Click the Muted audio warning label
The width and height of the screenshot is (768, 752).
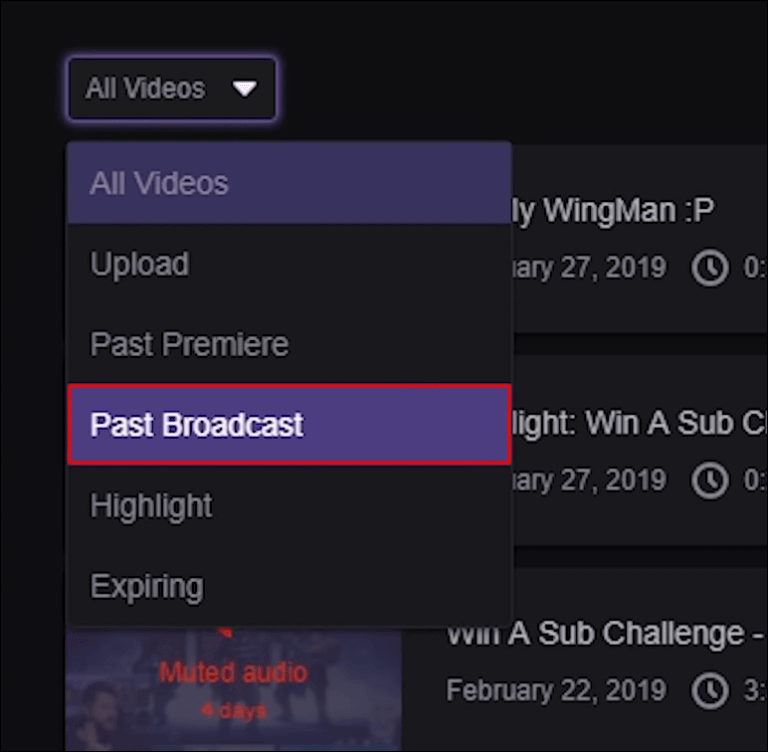click(x=233, y=672)
